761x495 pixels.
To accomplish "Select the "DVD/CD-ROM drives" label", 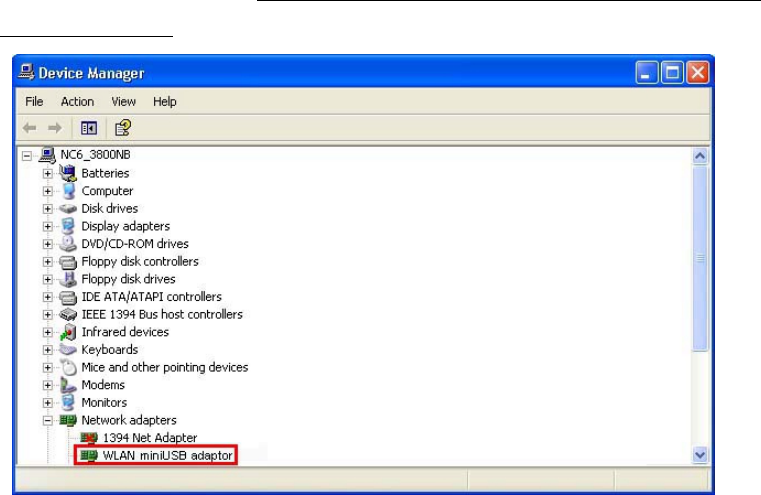I will click(x=134, y=244).
